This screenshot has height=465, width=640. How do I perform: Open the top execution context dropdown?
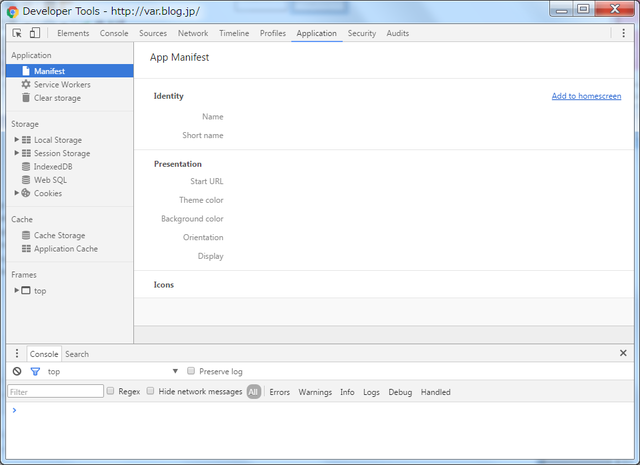click(x=113, y=371)
